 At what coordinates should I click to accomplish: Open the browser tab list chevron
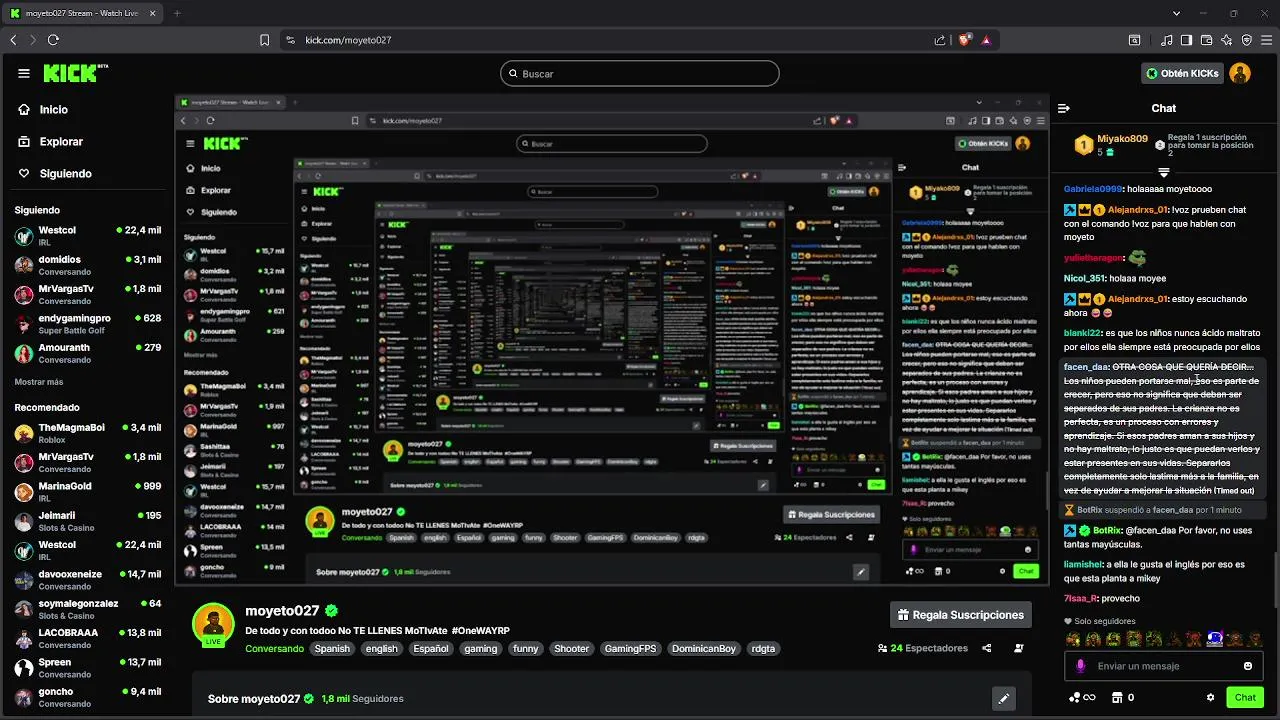1176,13
